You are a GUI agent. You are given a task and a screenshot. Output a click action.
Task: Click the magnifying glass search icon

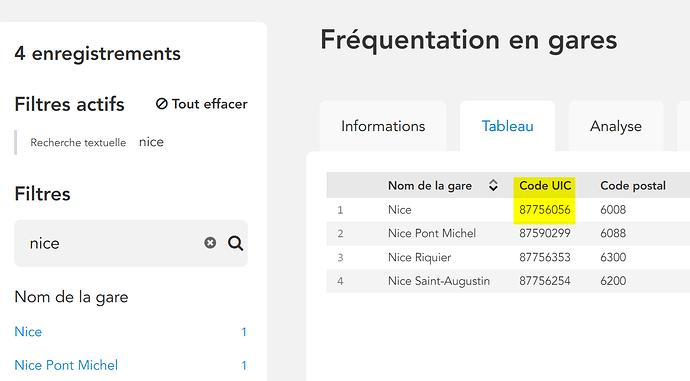tap(235, 243)
